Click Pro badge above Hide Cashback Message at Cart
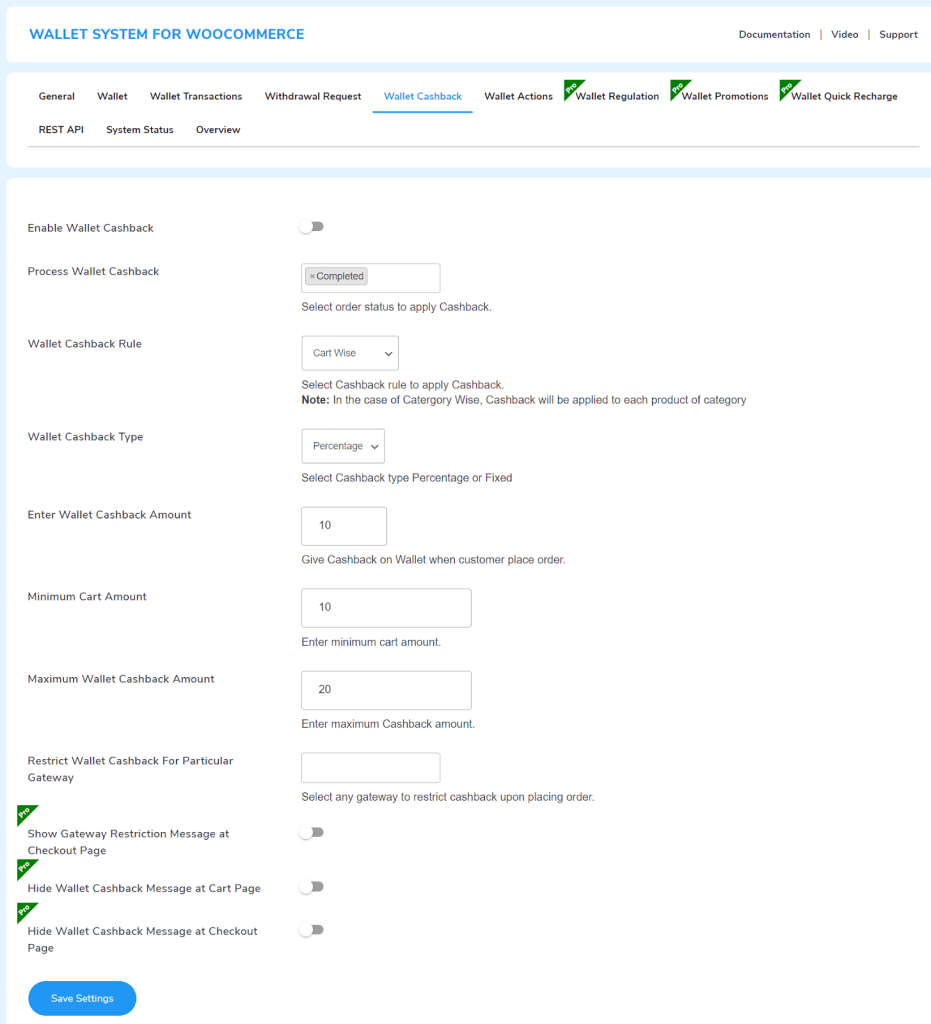This screenshot has width=931, height=1024. click(26, 869)
